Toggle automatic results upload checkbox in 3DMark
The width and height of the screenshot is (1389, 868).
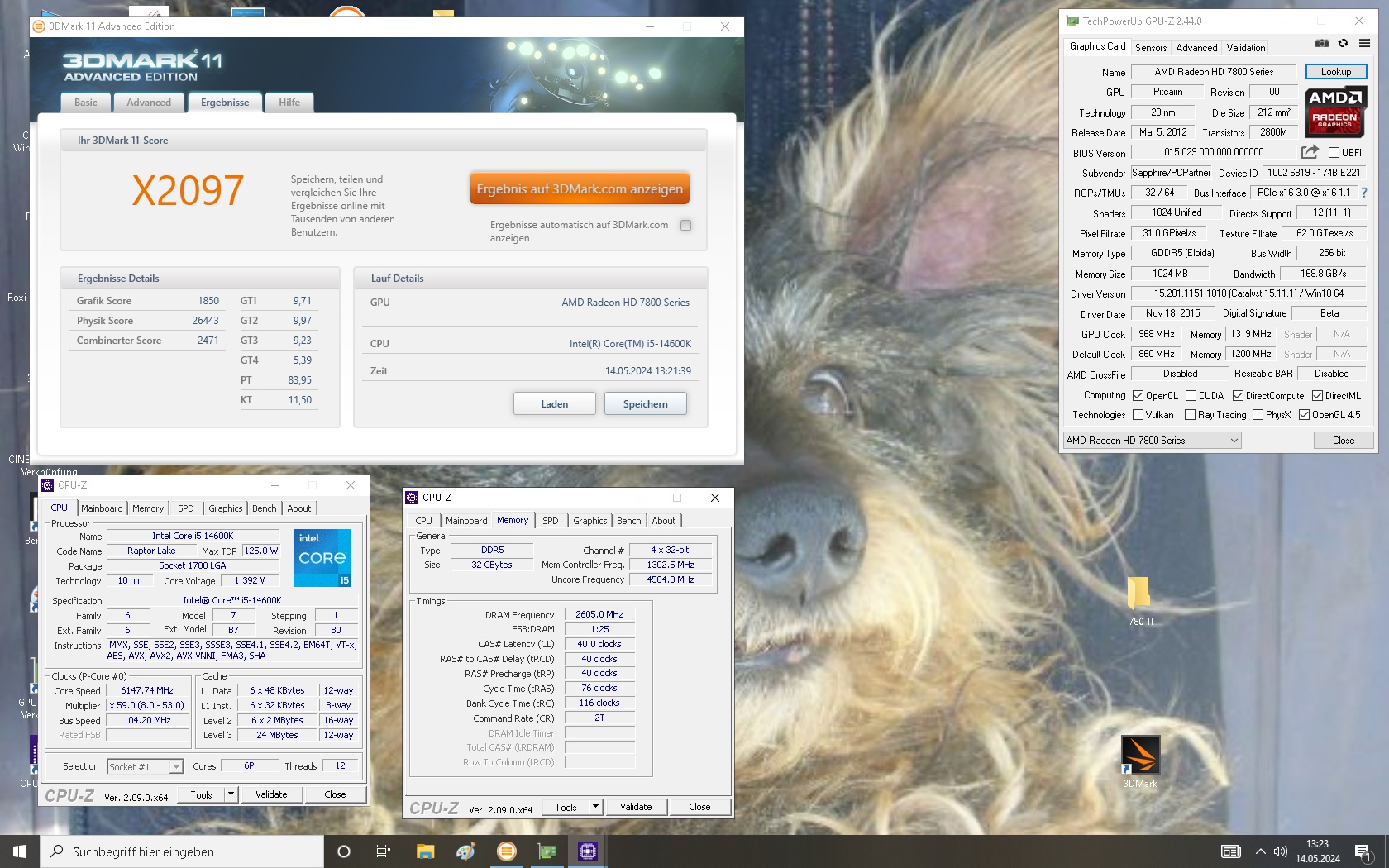685,225
